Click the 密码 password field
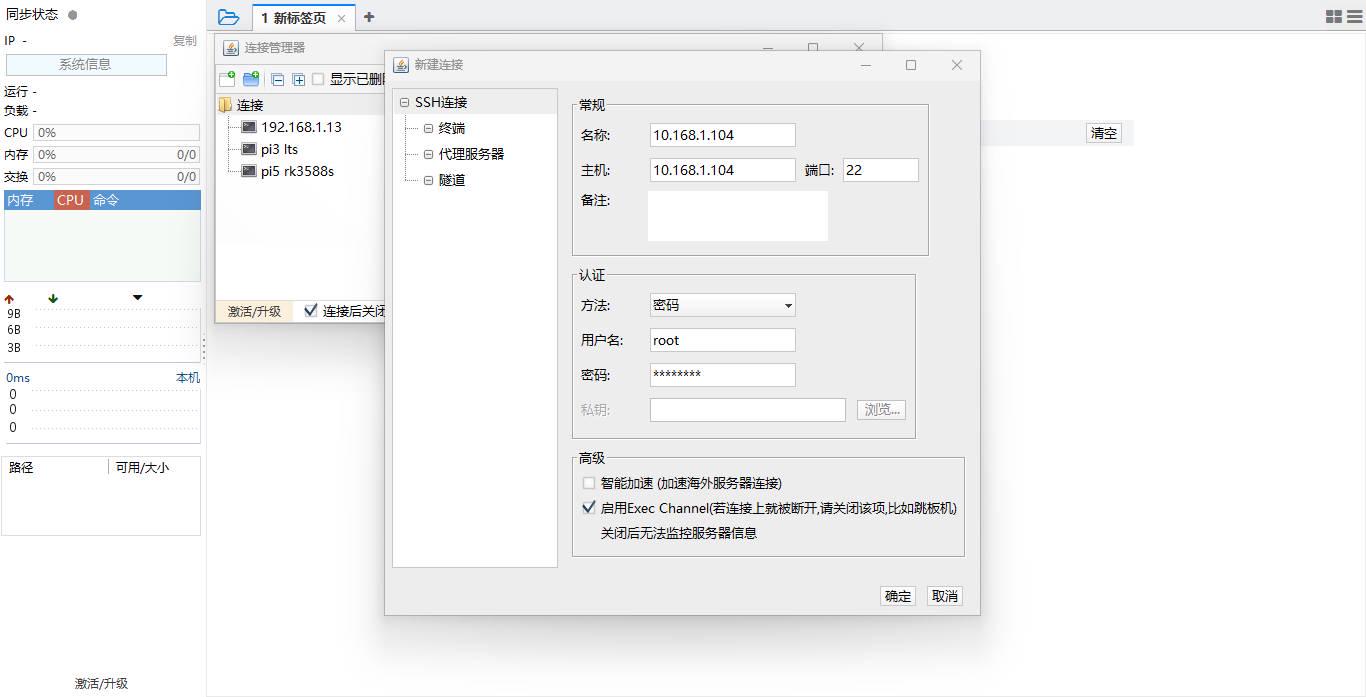 click(x=722, y=375)
